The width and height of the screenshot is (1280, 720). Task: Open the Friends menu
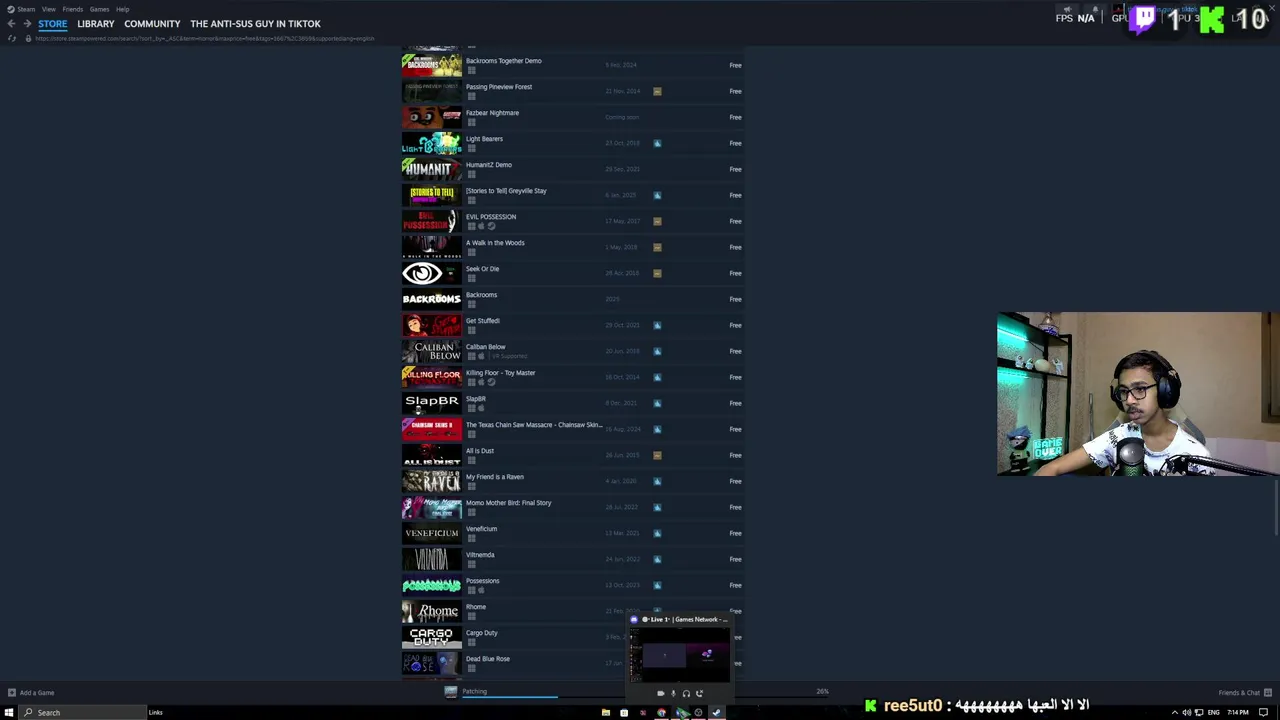pyautogui.click(x=72, y=9)
